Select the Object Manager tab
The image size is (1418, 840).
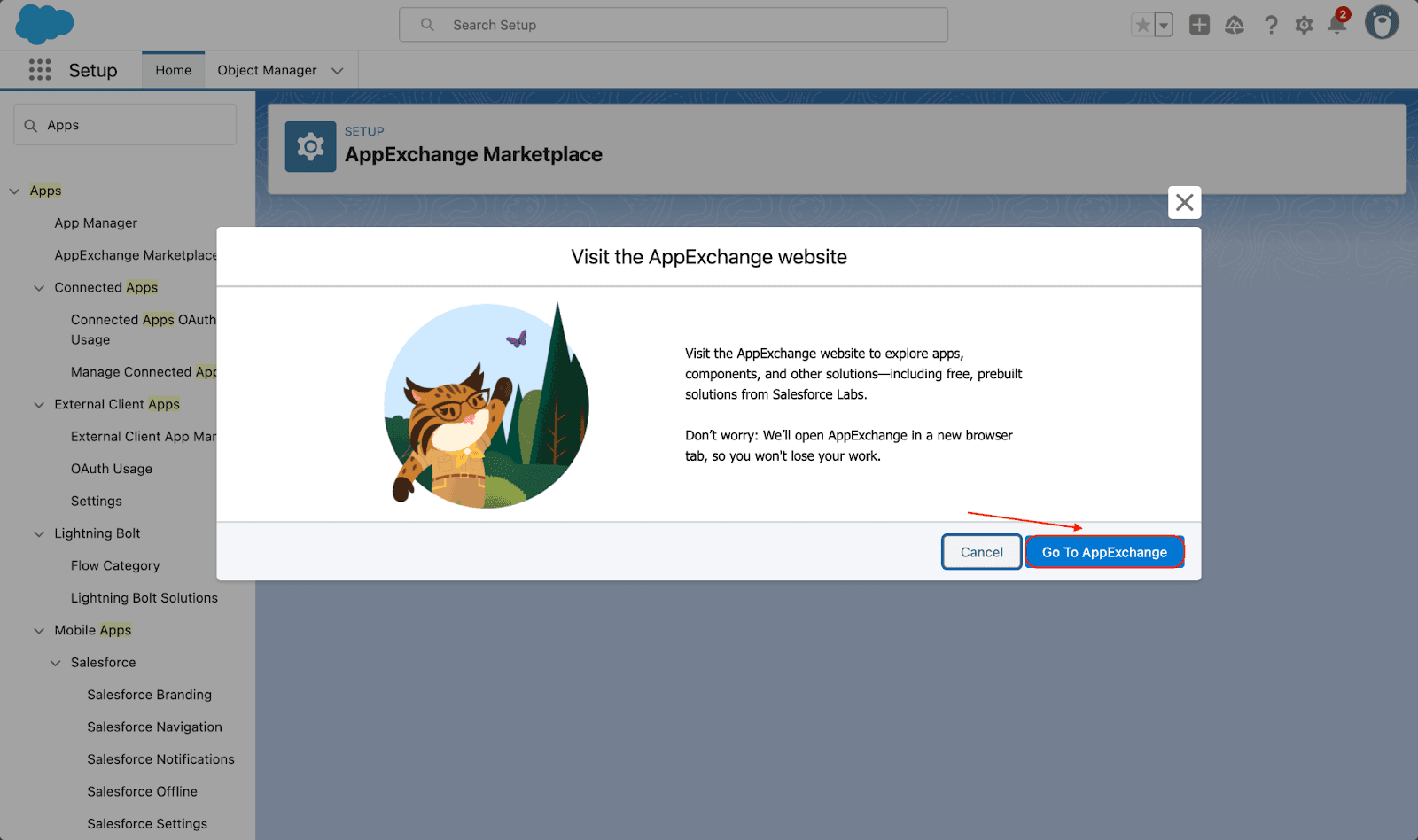tap(267, 70)
